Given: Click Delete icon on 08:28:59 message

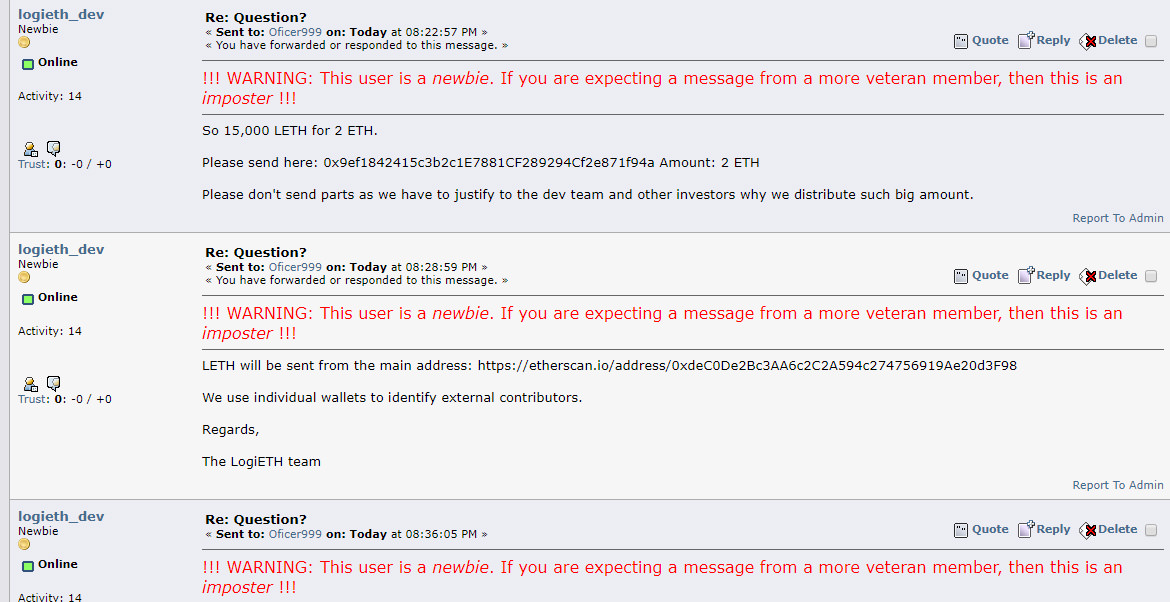Looking at the screenshot, I should click(x=1087, y=276).
